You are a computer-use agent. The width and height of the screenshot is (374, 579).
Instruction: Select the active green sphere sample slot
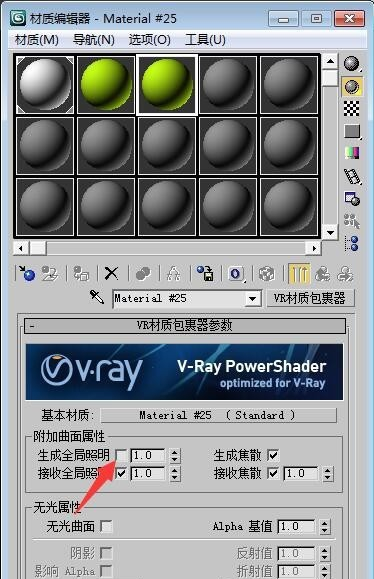(x=167, y=85)
